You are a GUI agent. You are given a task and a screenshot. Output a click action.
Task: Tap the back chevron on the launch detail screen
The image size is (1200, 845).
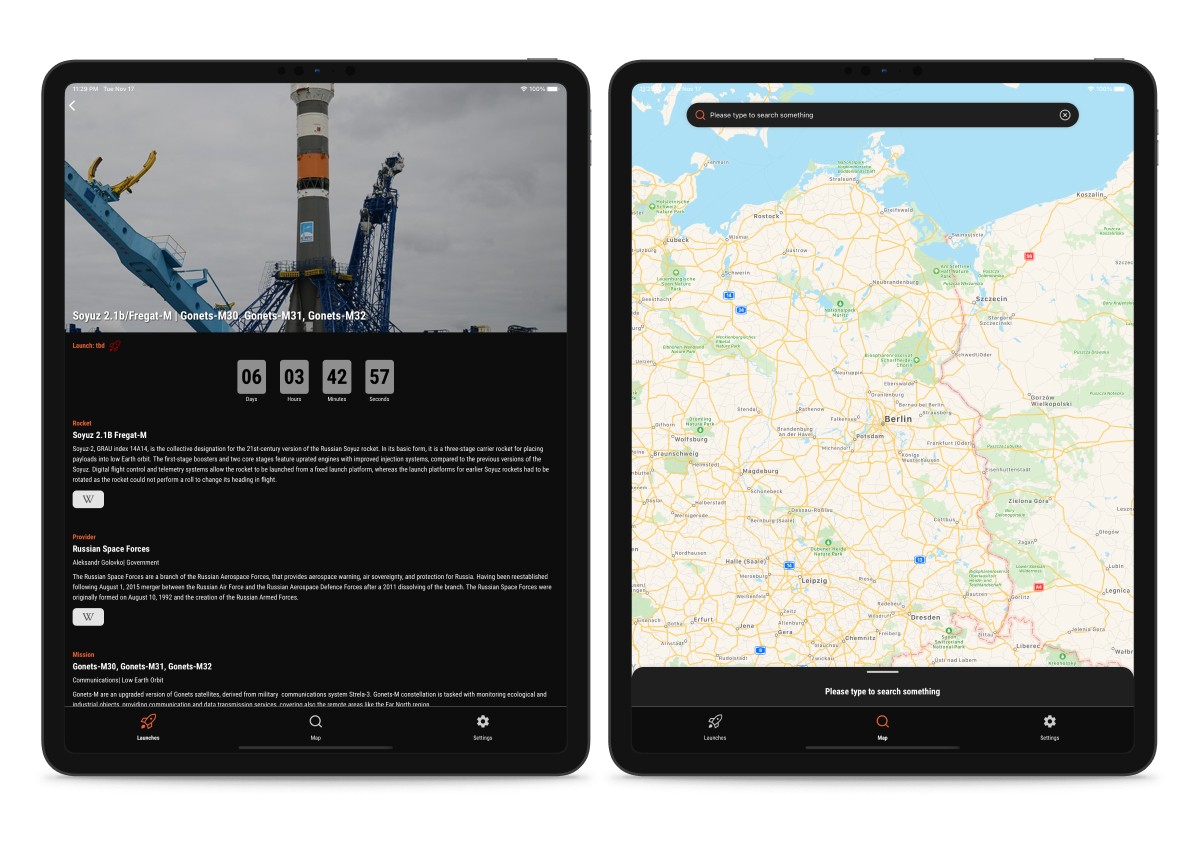(x=72, y=106)
